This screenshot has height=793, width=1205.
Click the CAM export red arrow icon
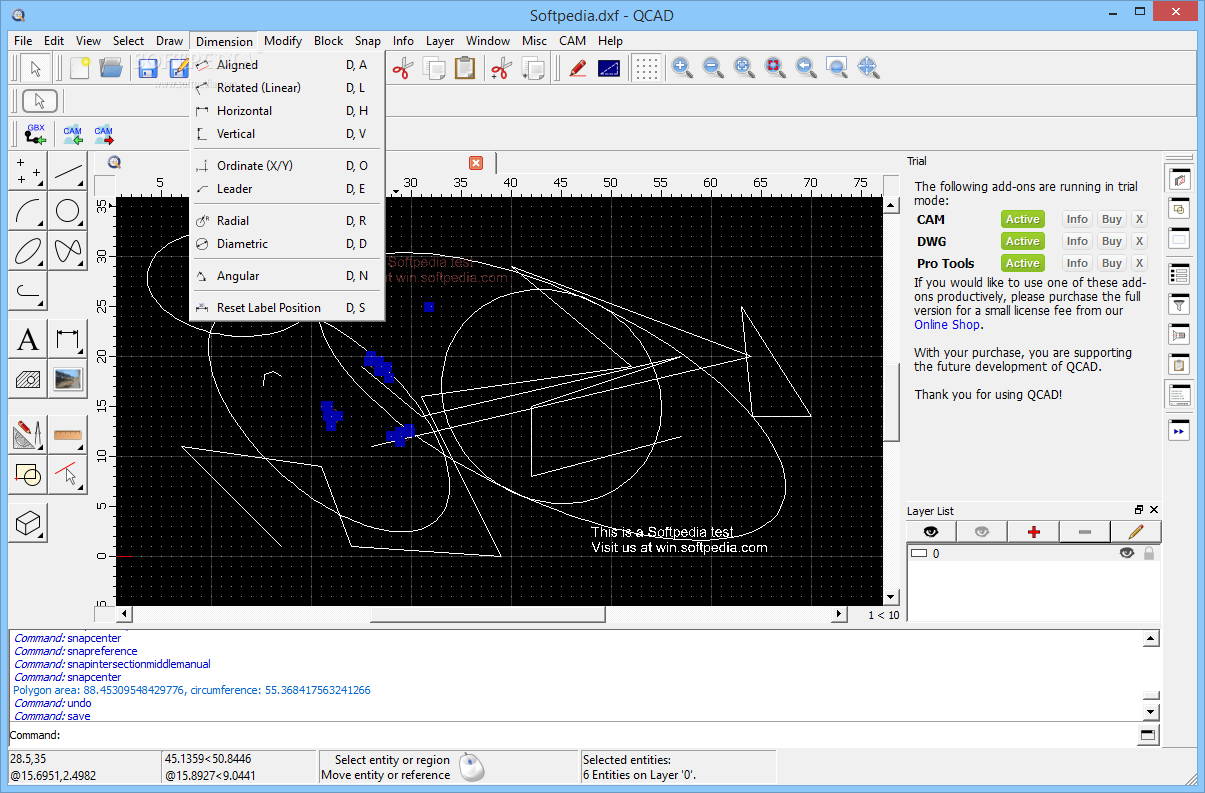click(x=104, y=134)
